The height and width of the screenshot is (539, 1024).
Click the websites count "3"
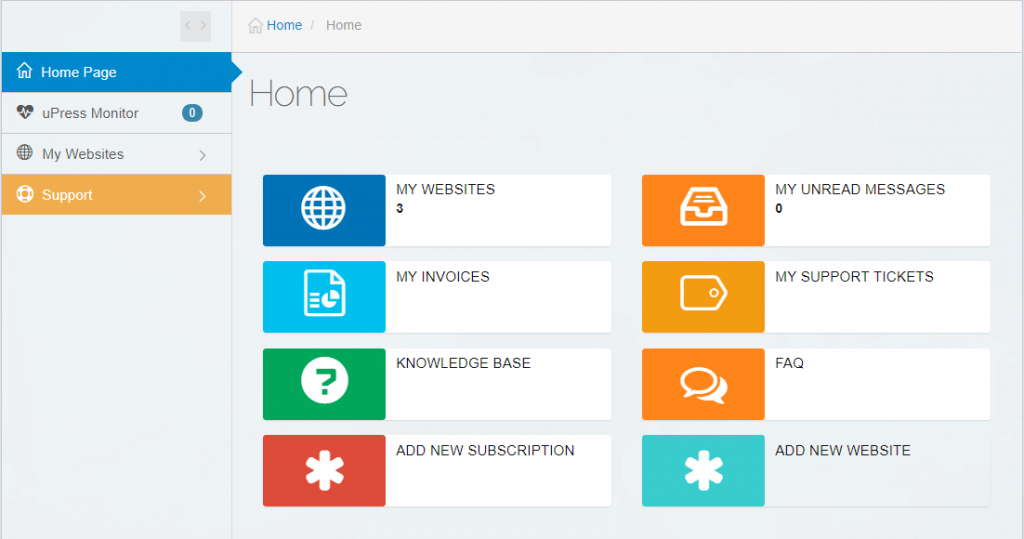(400, 209)
